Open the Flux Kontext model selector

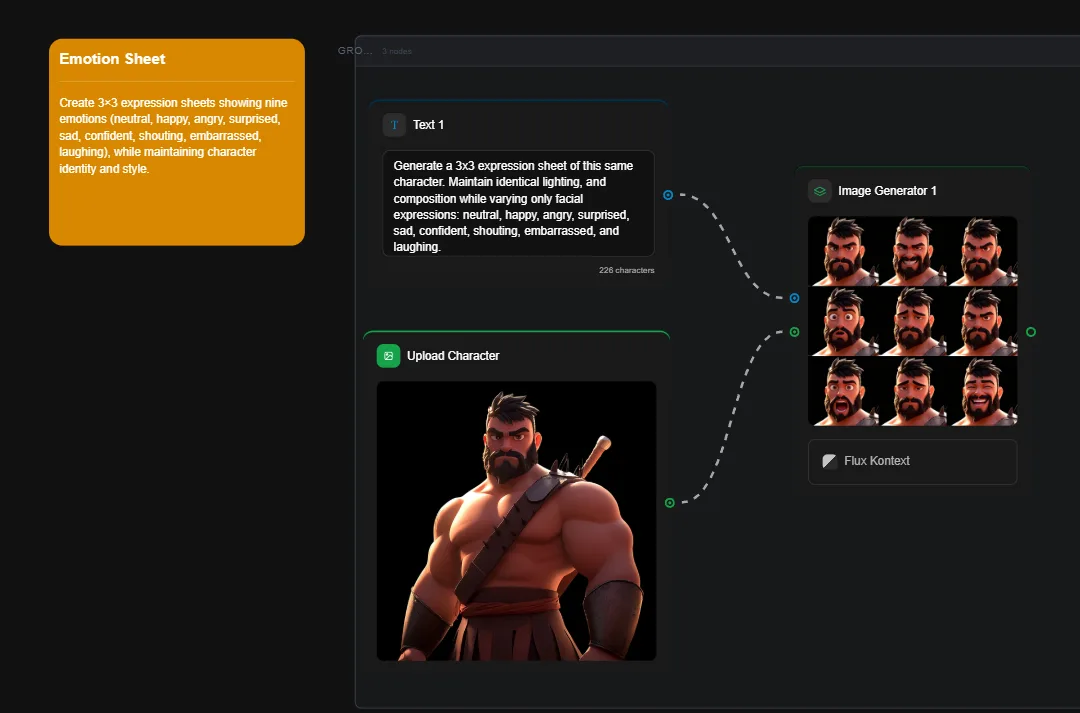(x=912, y=462)
